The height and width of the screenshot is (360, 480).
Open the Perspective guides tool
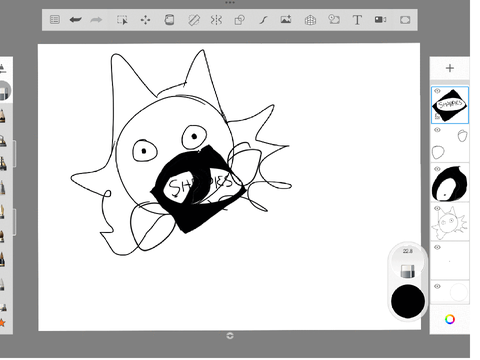pyautogui.click(x=310, y=20)
